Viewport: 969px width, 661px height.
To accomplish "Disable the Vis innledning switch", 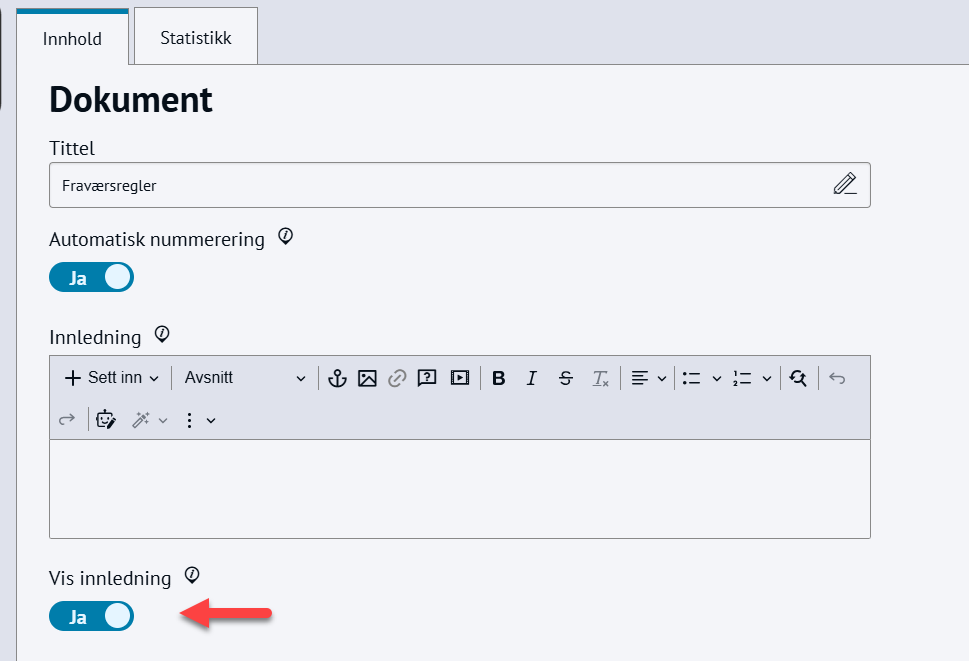I will coord(91,617).
